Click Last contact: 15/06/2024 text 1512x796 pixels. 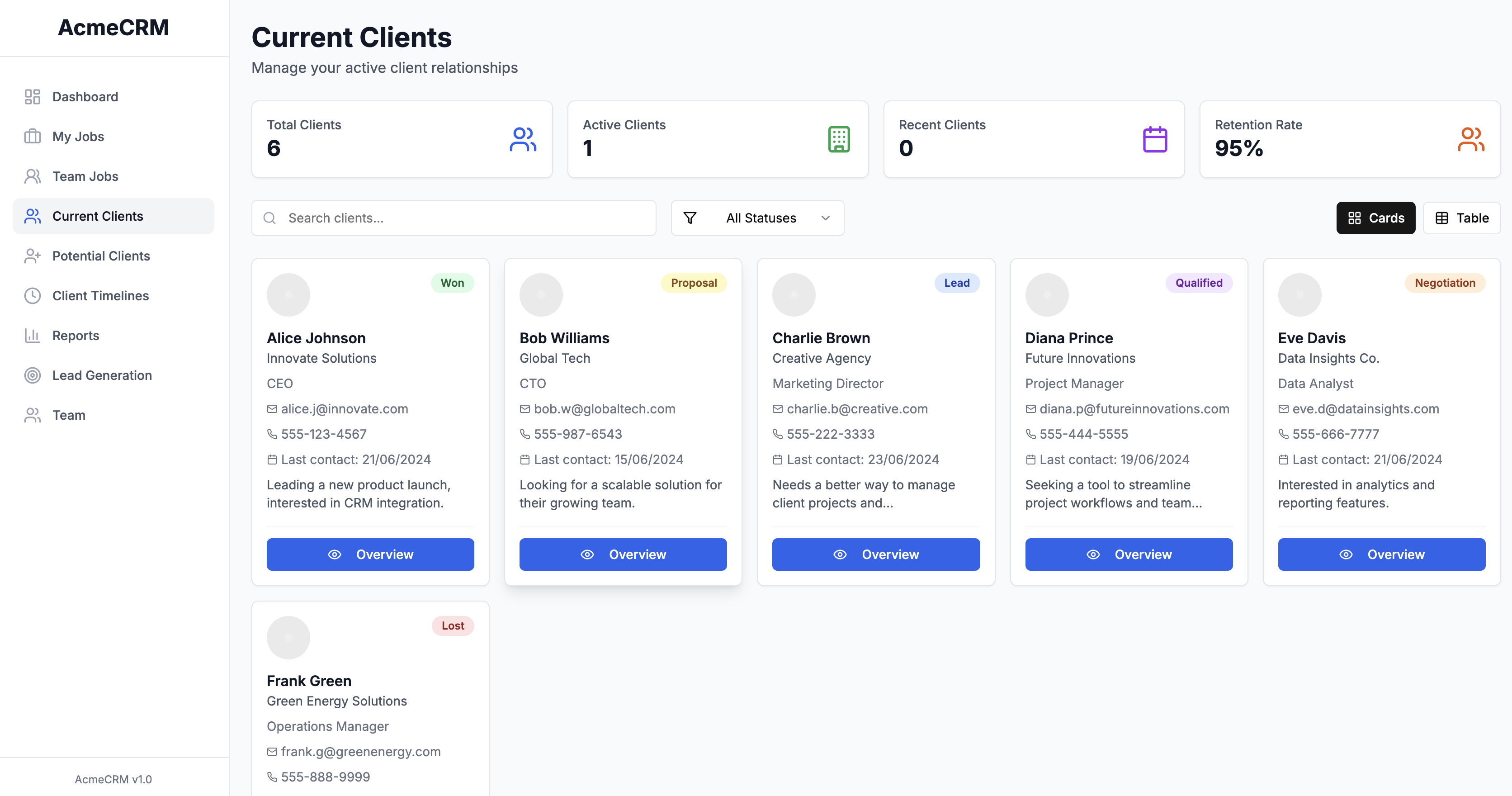(x=609, y=460)
